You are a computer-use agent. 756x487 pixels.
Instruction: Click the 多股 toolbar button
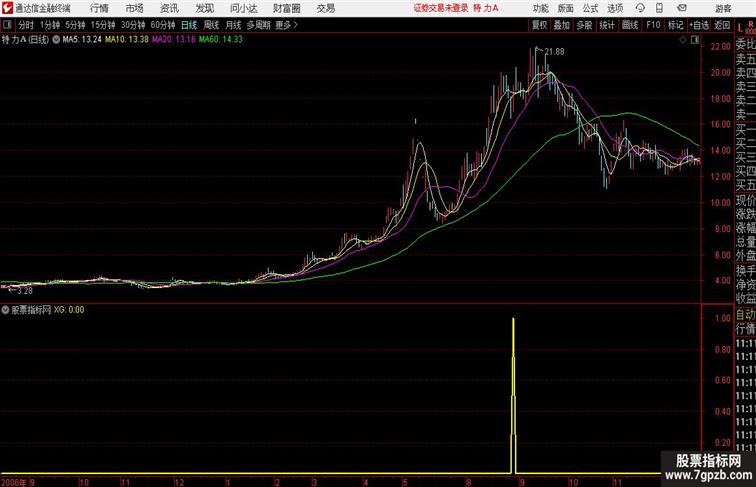click(x=584, y=25)
